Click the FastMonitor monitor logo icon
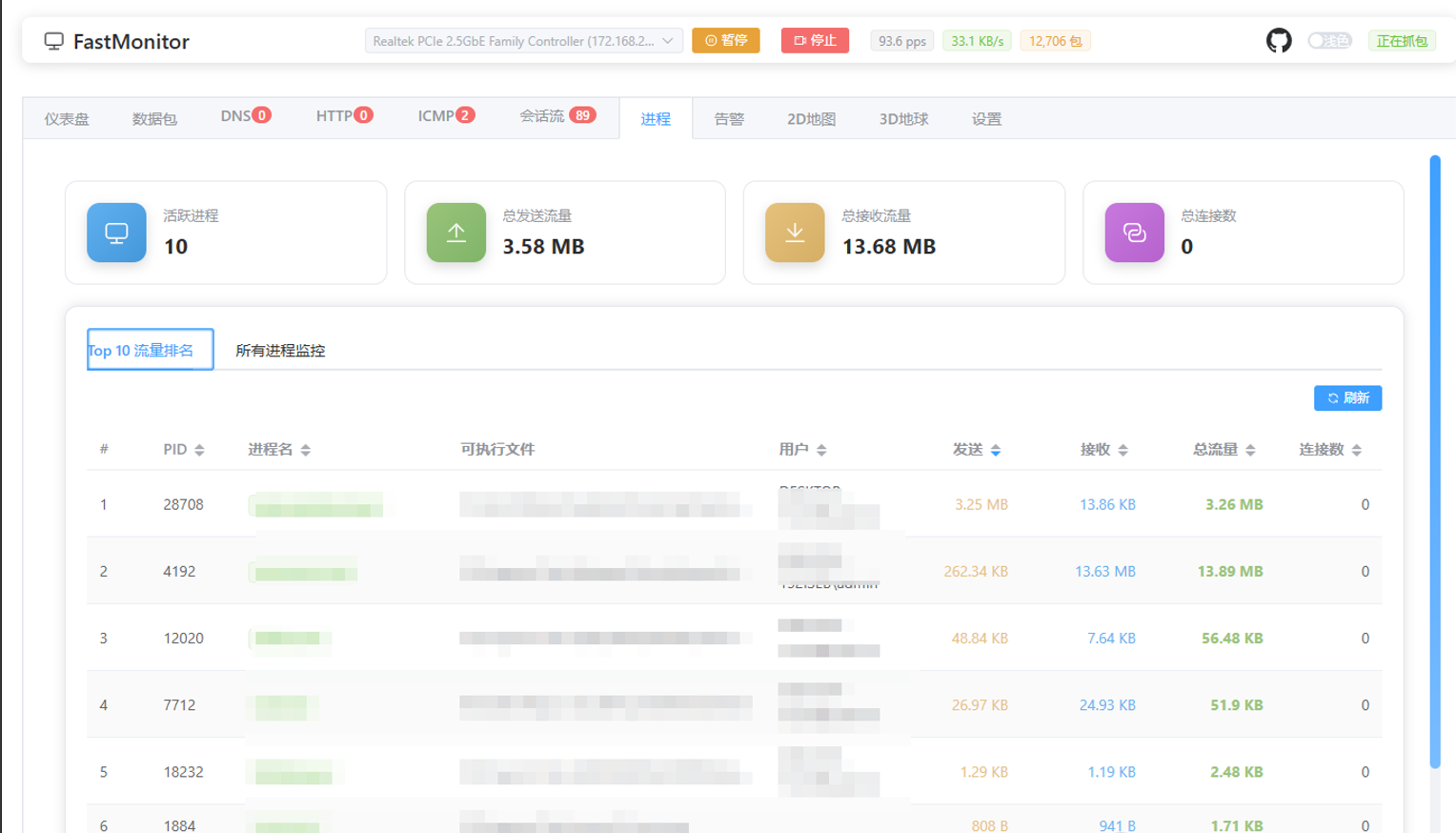The width and height of the screenshot is (1456, 833). point(54,41)
